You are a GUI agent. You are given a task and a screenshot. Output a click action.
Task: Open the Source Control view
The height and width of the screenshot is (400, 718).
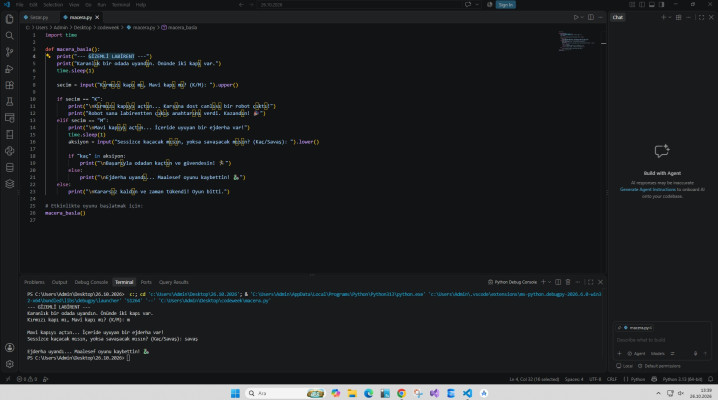(x=10, y=52)
